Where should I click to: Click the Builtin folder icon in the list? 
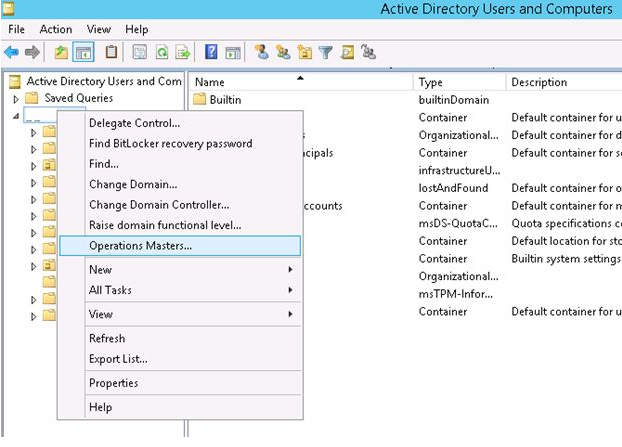[x=200, y=99]
